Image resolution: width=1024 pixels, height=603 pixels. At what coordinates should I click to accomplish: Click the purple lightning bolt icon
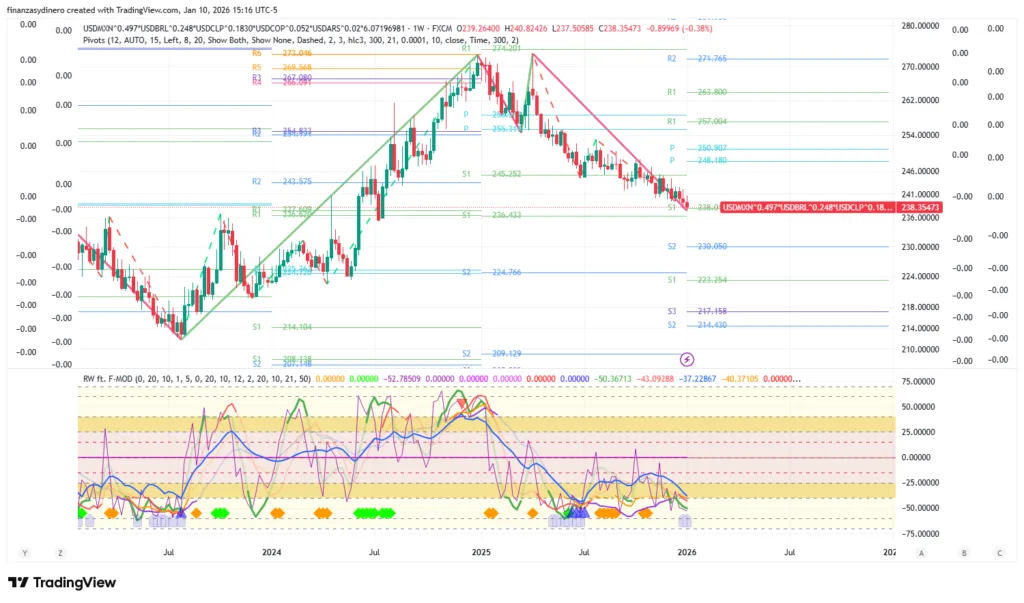click(x=687, y=358)
